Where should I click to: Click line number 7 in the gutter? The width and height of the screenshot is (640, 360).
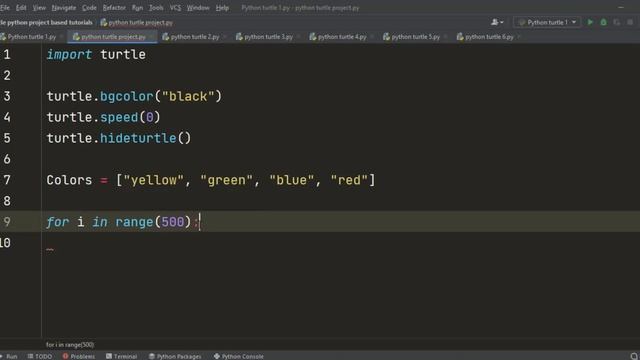pyautogui.click(x=7, y=180)
